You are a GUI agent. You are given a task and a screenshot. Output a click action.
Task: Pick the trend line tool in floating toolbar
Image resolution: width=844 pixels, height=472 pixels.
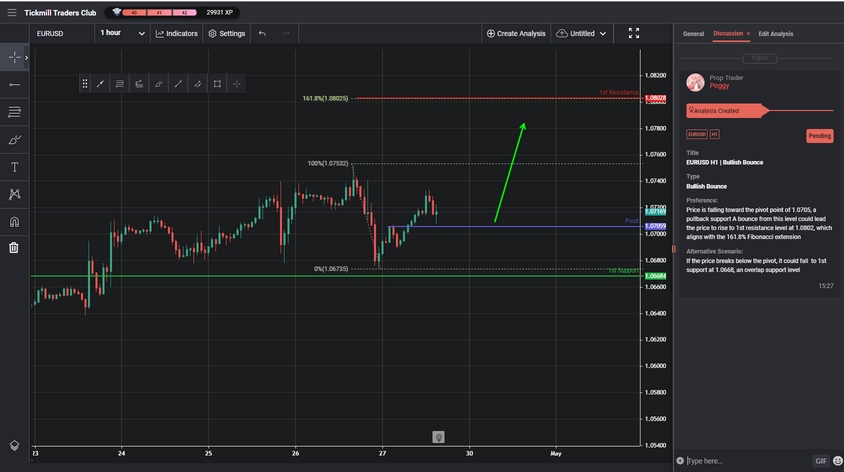click(100, 84)
